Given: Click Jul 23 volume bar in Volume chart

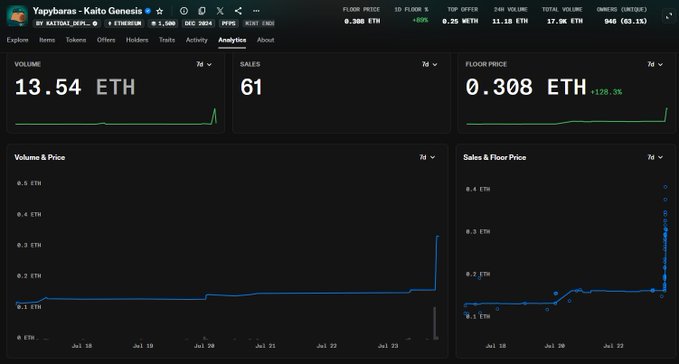Looking at the screenshot, I should (435, 323).
